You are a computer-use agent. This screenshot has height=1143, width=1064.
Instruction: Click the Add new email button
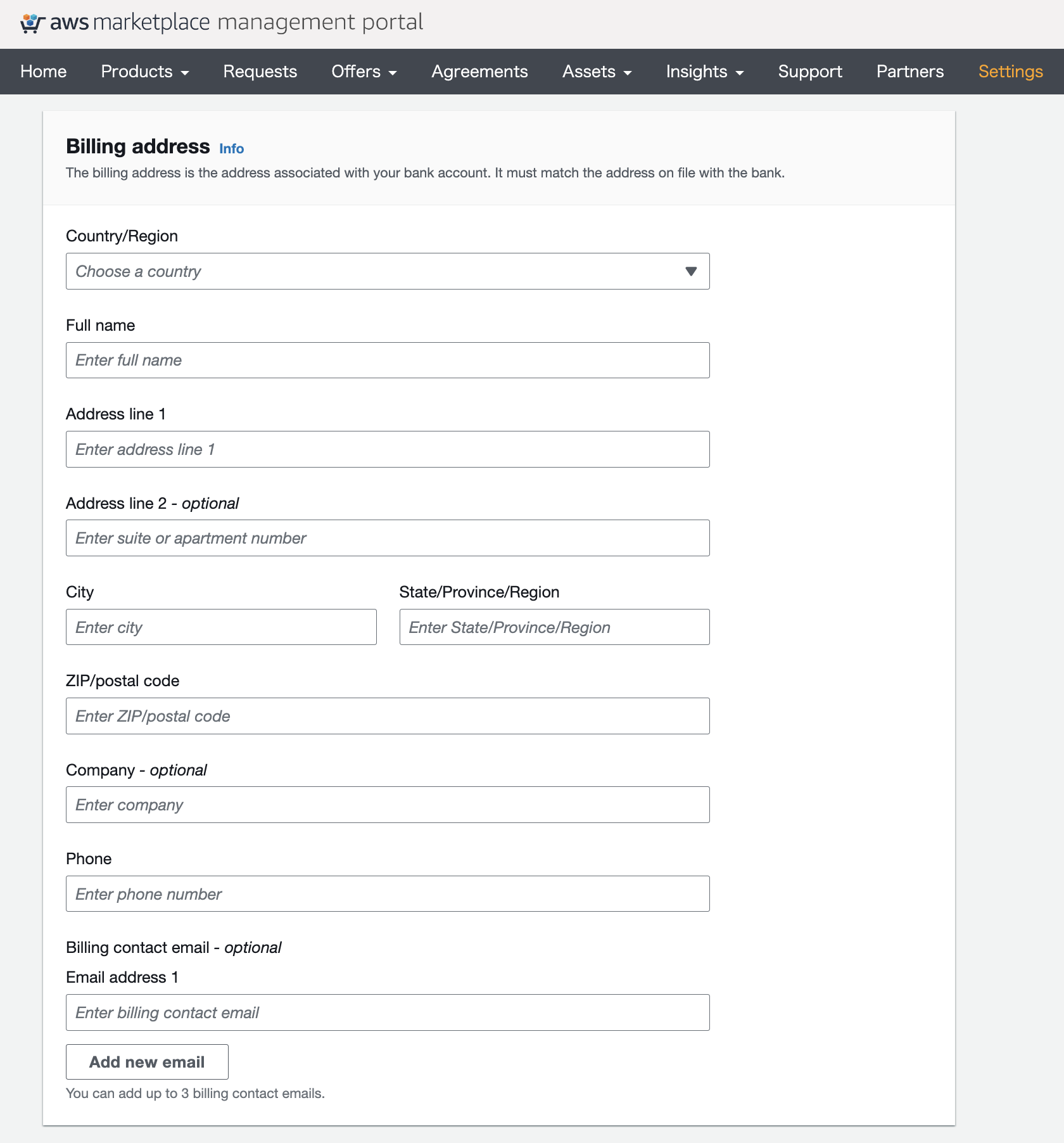(x=147, y=1062)
